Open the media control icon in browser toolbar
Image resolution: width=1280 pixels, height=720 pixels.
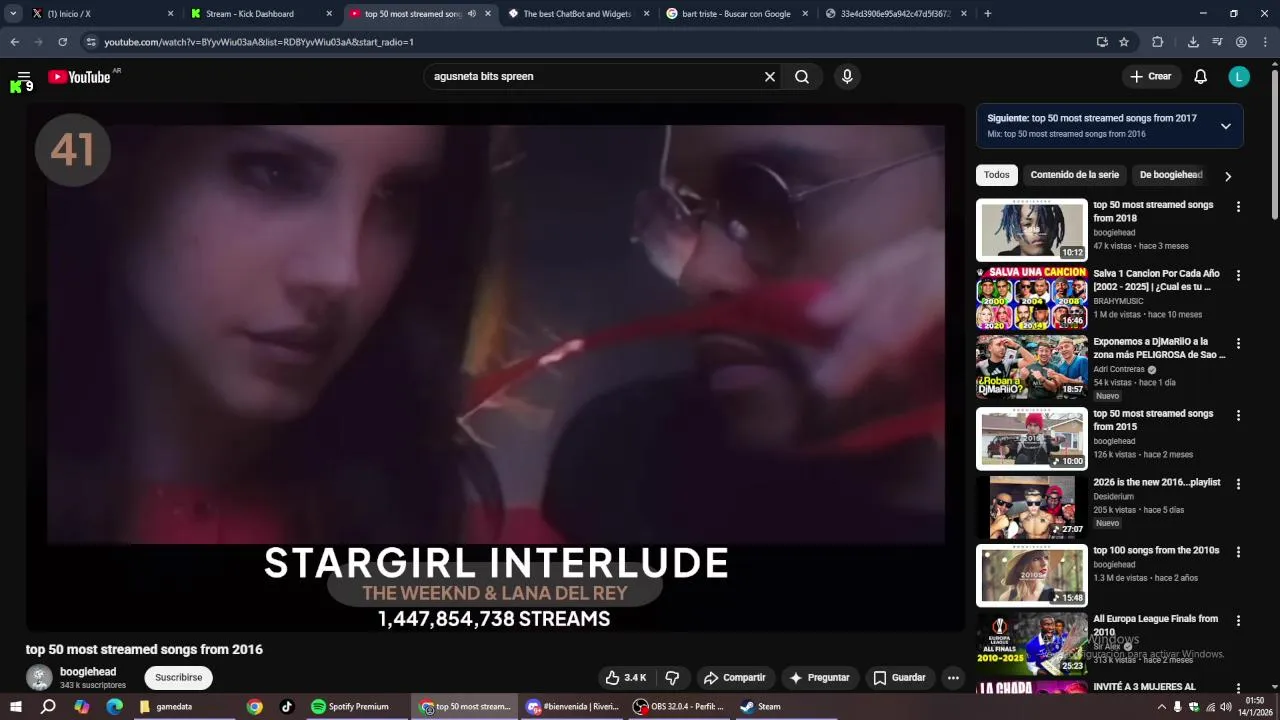click(x=1217, y=42)
